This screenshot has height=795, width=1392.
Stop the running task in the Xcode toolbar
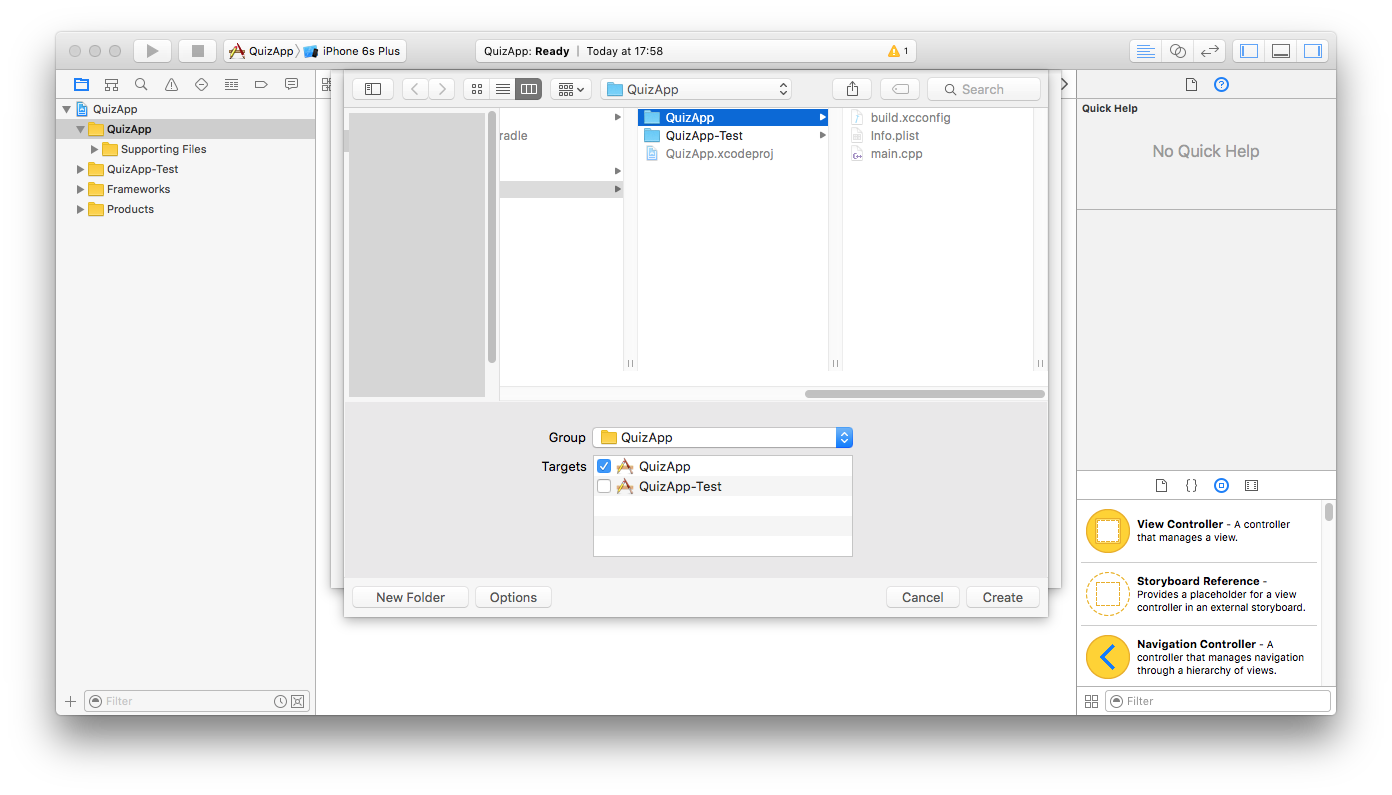click(x=198, y=51)
